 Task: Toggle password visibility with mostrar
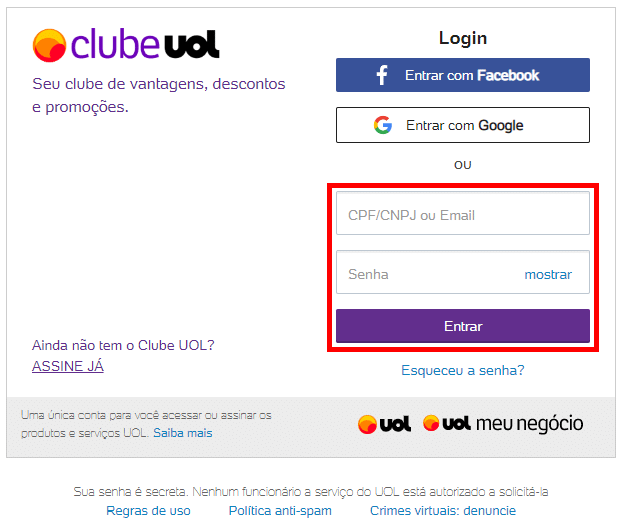click(x=548, y=275)
